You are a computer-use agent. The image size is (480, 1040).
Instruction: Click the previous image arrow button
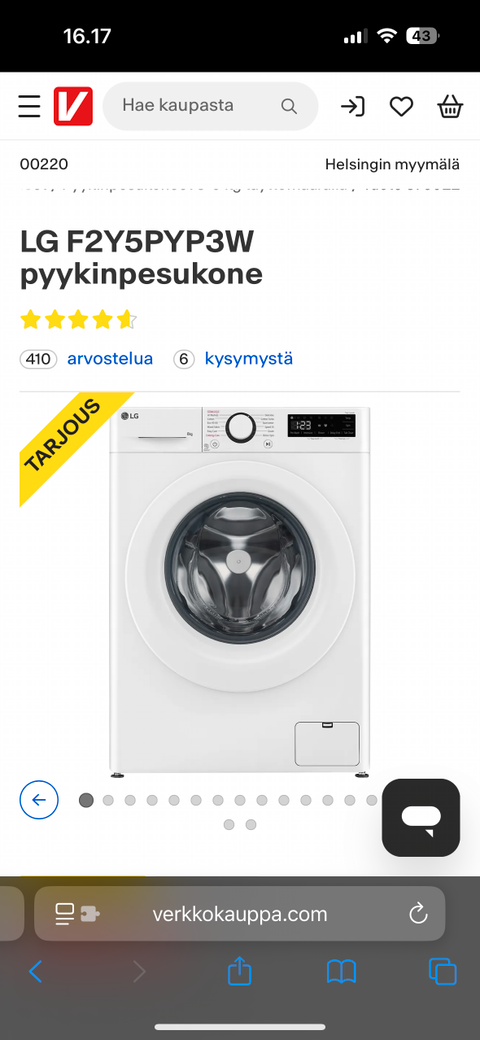tap(39, 800)
